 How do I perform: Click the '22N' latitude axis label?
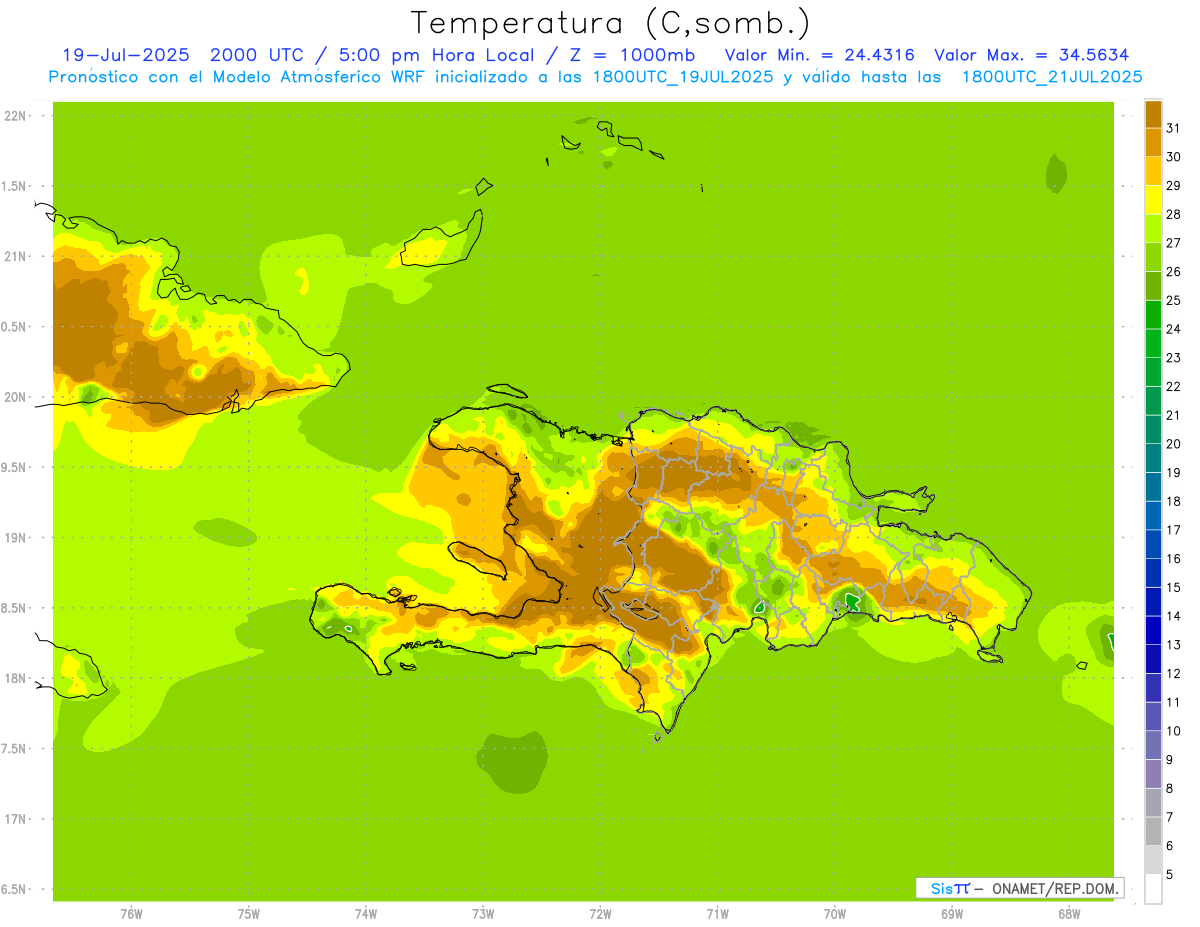pyautogui.click(x=15, y=116)
